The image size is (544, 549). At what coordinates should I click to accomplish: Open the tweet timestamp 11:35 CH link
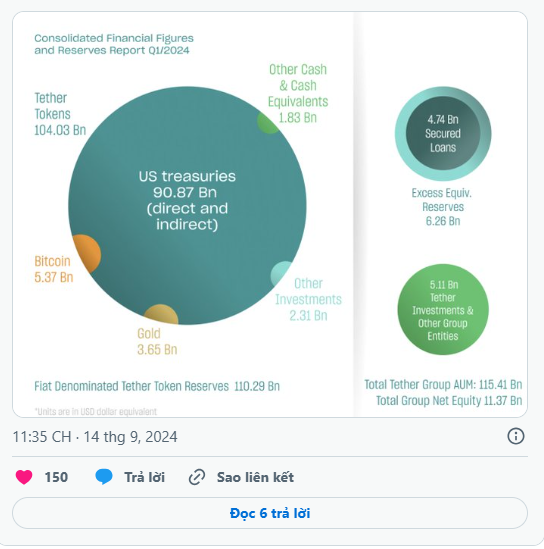[x=95, y=437]
